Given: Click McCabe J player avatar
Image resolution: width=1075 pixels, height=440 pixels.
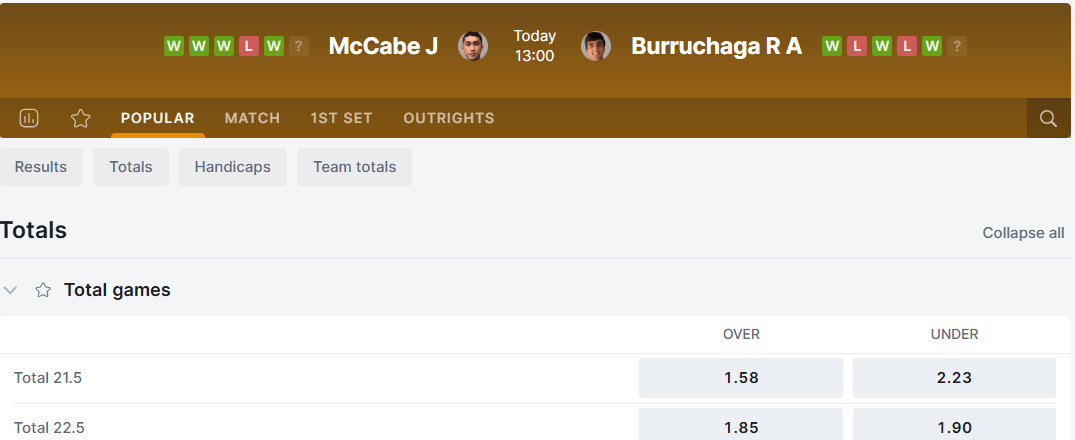Looking at the screenshot, I should point(473,46).
